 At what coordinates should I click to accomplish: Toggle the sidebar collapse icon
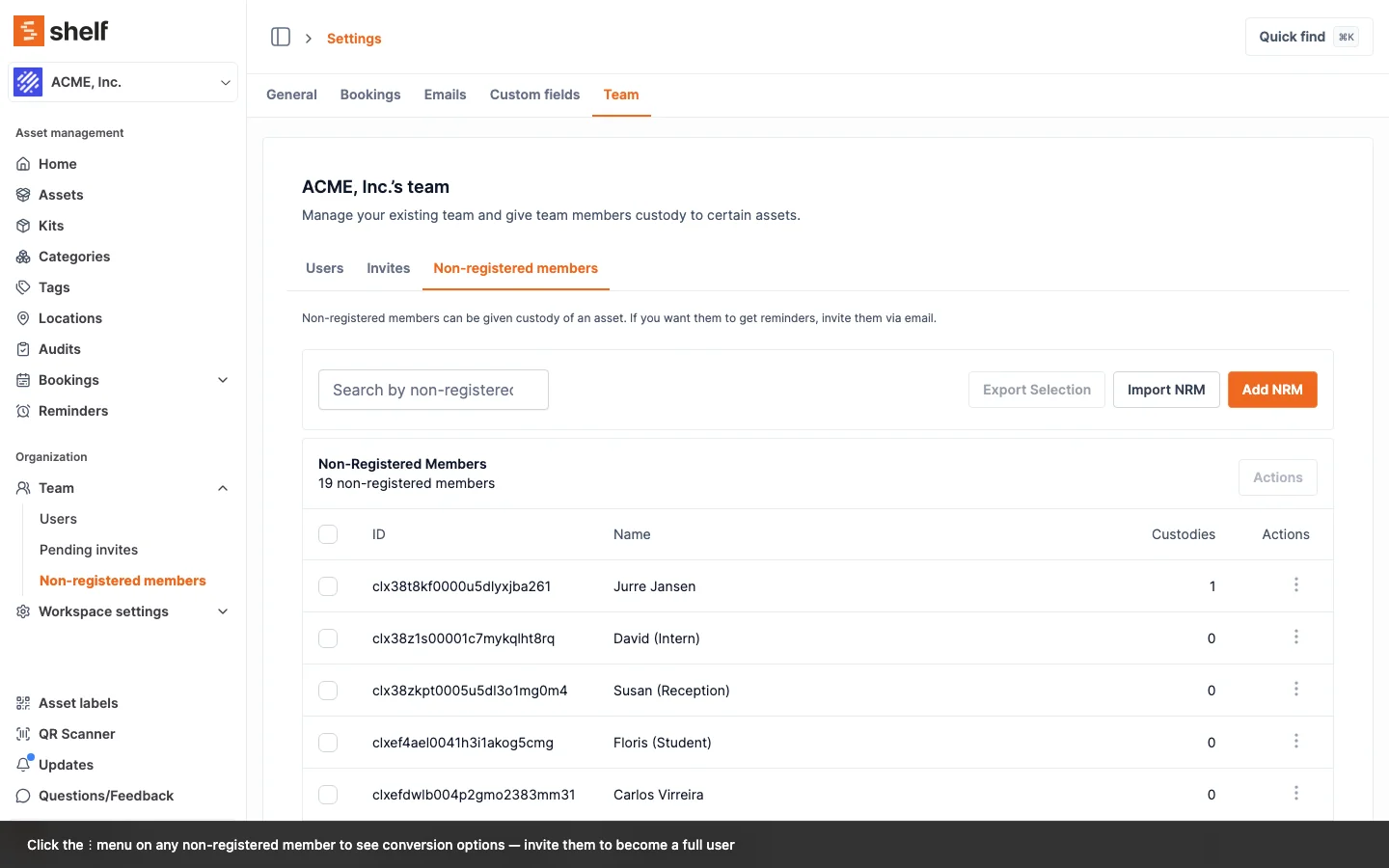point(281,38)
